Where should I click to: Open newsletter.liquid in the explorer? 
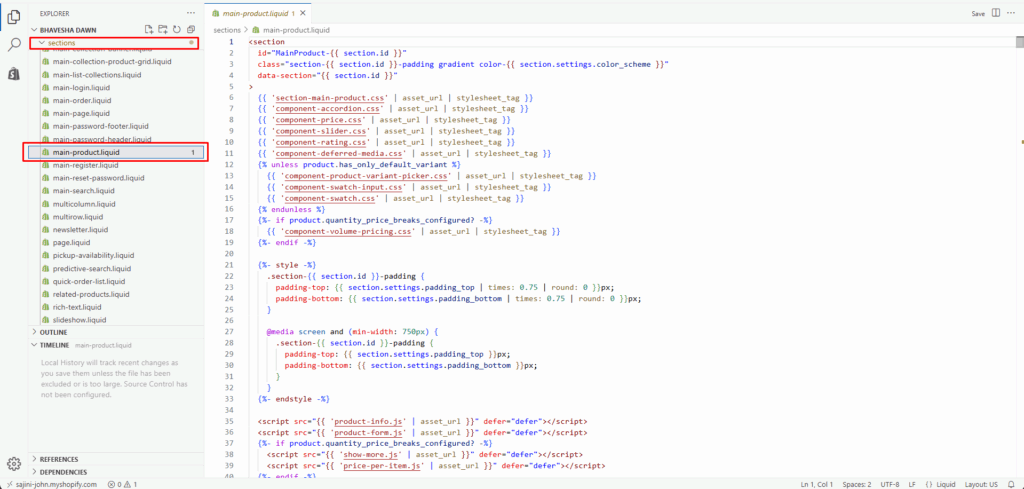tap(80, 229)
